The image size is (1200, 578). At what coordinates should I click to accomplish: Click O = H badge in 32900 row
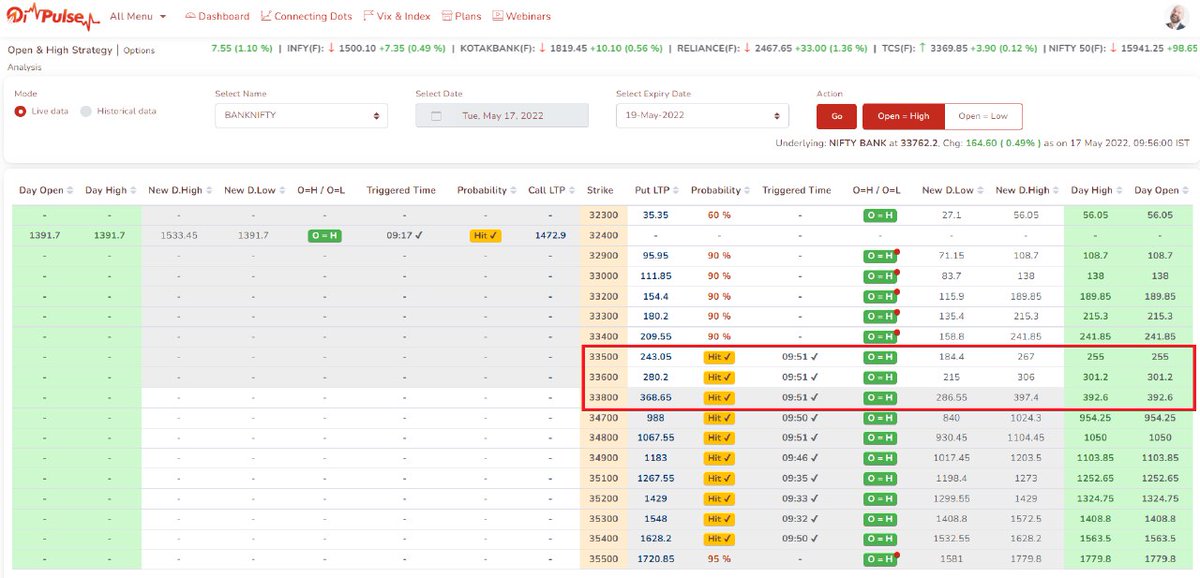(880, 255)
